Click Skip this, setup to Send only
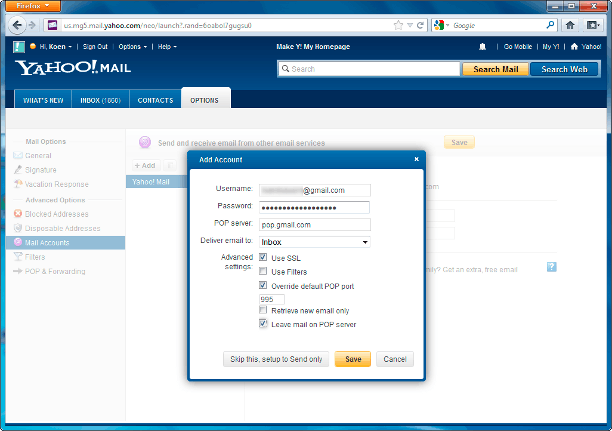This screenshot has height=431, width=612. (x=276, y=359)
